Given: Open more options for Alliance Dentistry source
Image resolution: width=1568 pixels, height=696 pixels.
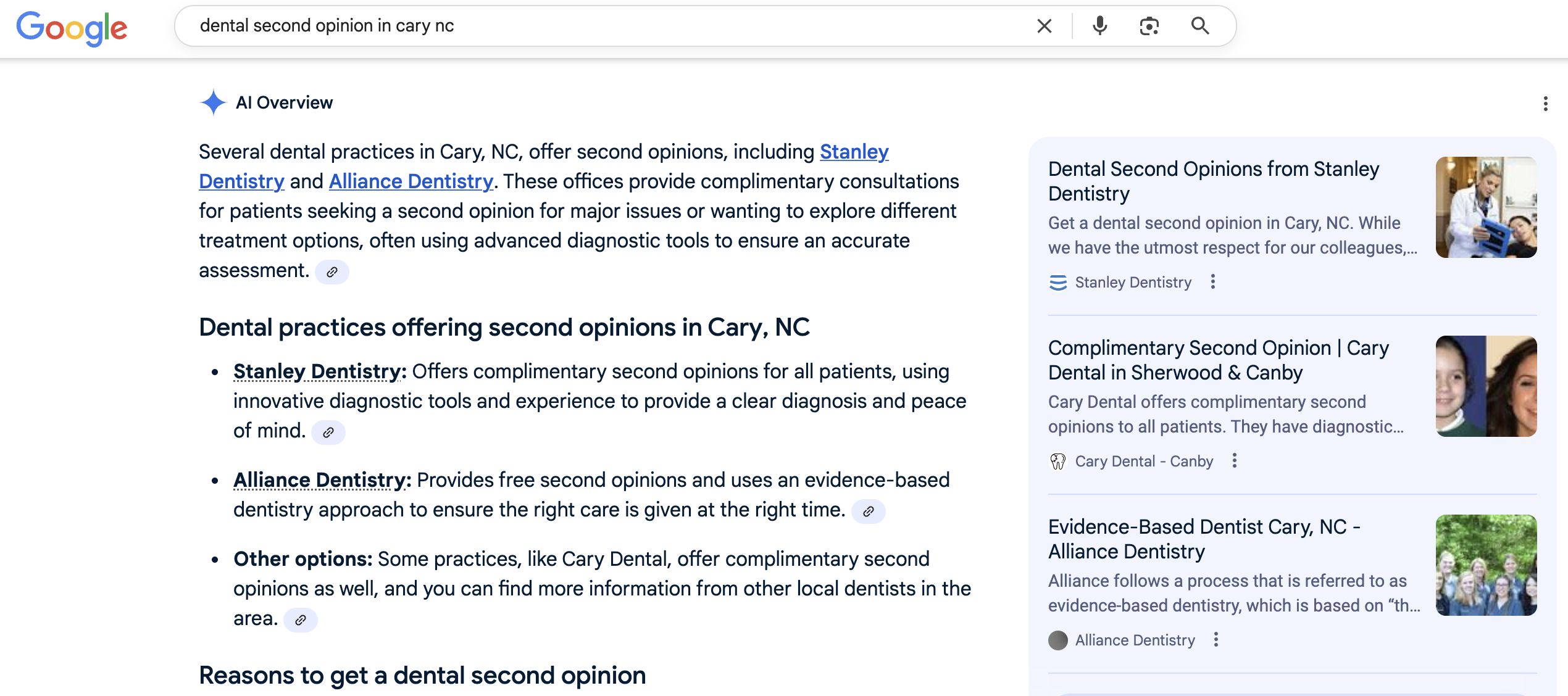Looking at the screenshot, I should tap(1216, 640).
